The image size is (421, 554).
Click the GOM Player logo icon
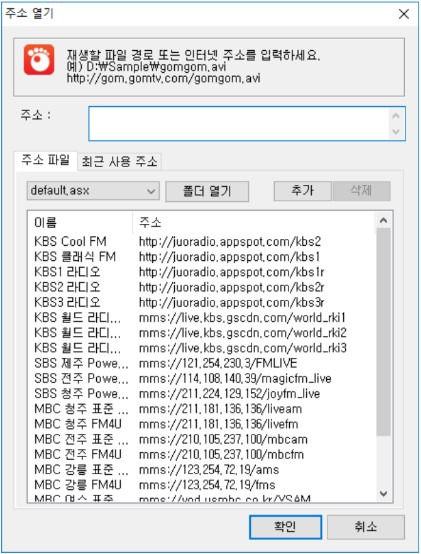point(39,59)
